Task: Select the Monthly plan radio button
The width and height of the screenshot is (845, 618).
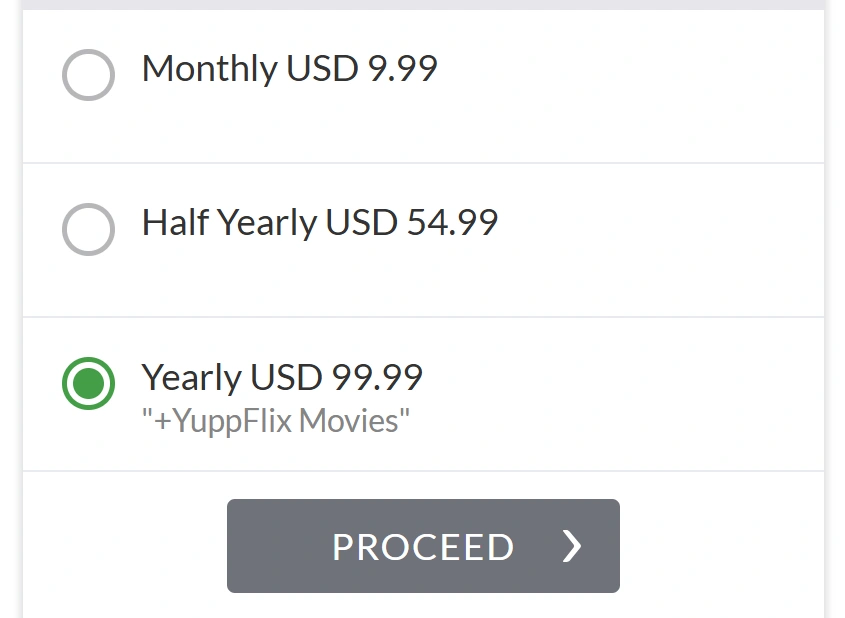Action: click(88, 76)
